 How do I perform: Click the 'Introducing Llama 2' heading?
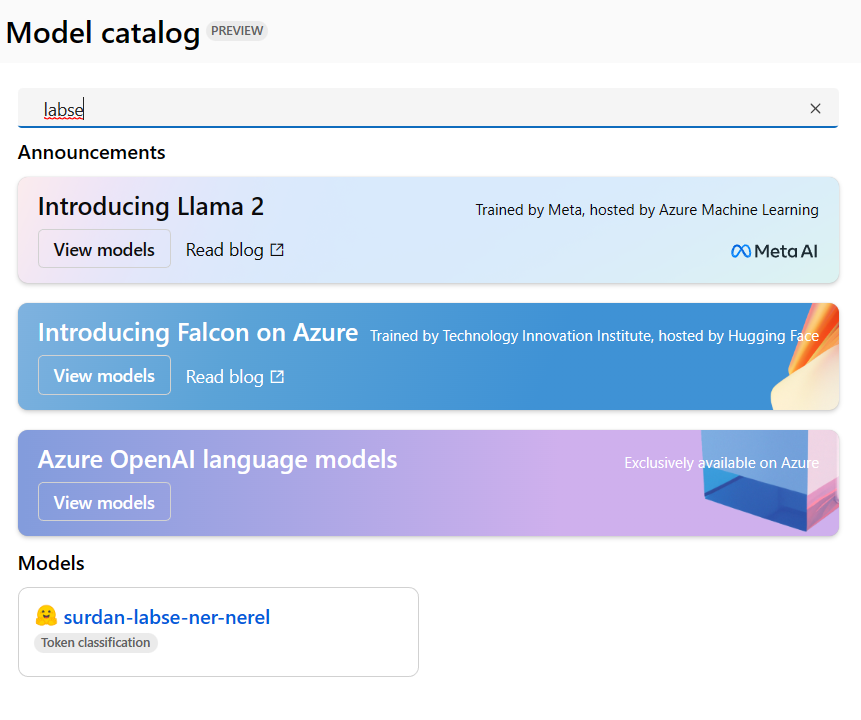[151, 207]
